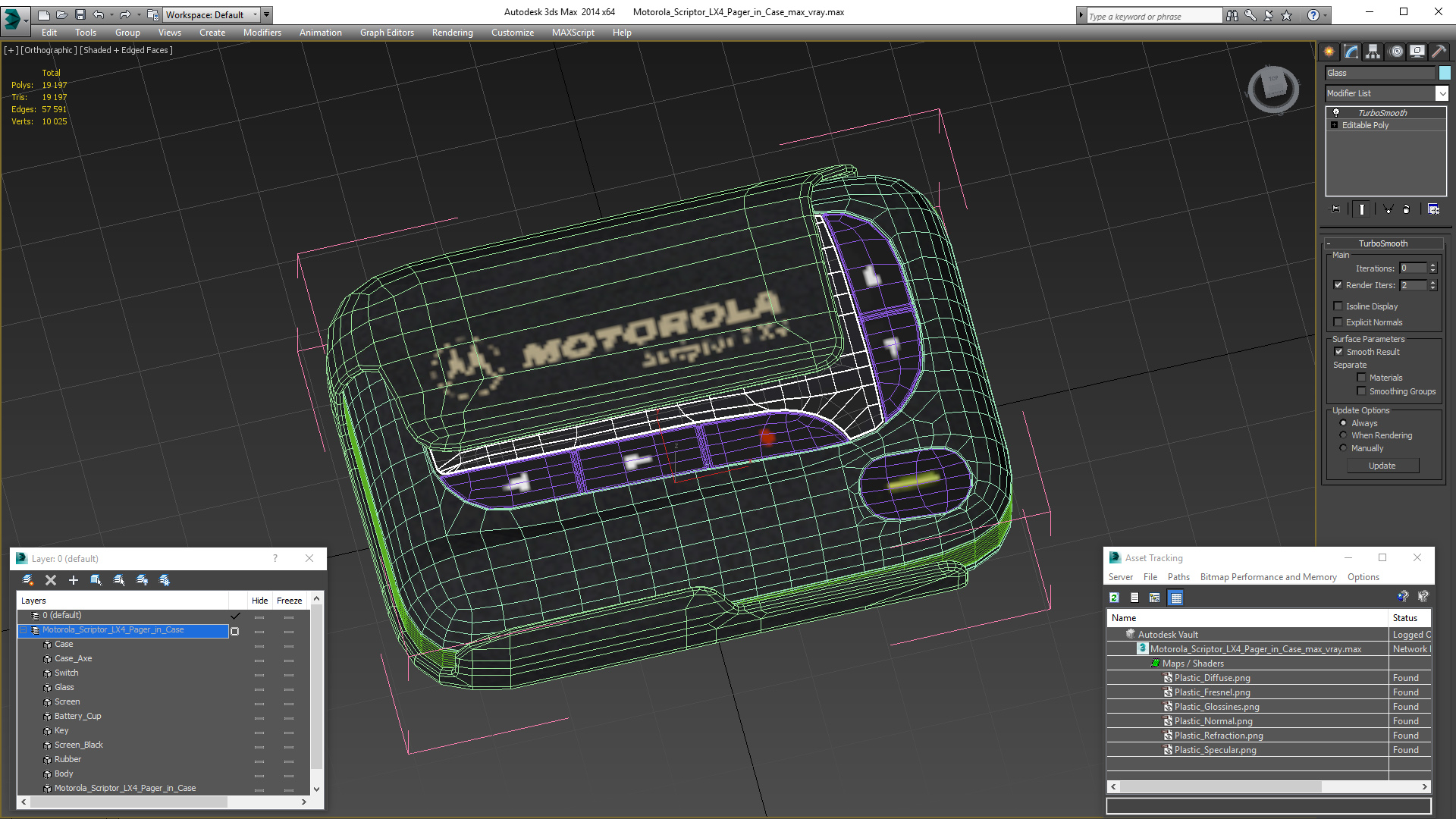The image size is (1456, 819).
Task: Open the Redo history dropdown arrow
Action: pos(139,14)
